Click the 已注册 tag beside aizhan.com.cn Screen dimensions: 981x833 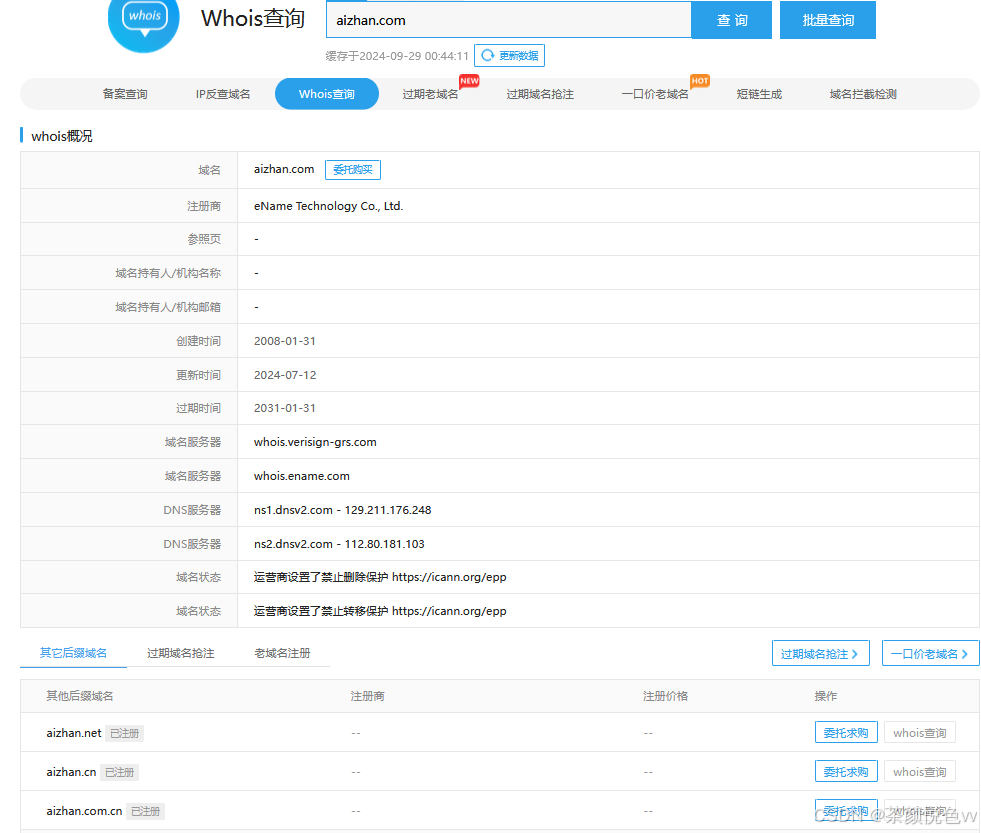pyautogui.click(x=146, y=811)
